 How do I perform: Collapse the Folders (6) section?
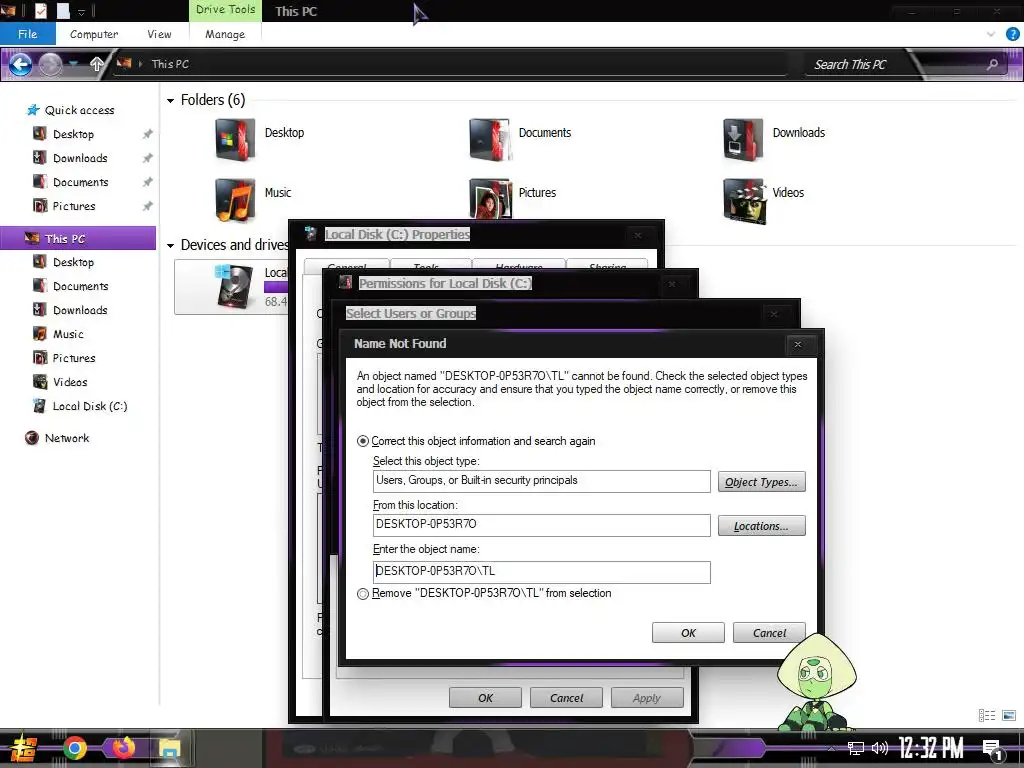coord(170,101)
